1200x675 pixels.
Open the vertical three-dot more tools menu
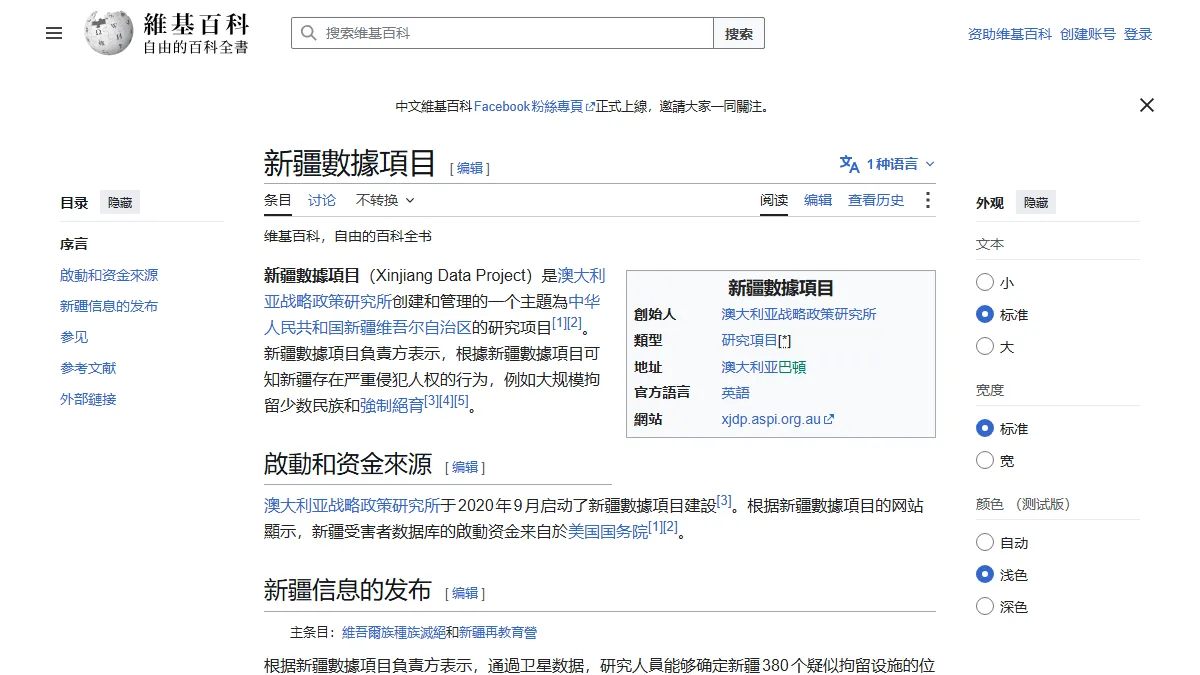[927, 200]
